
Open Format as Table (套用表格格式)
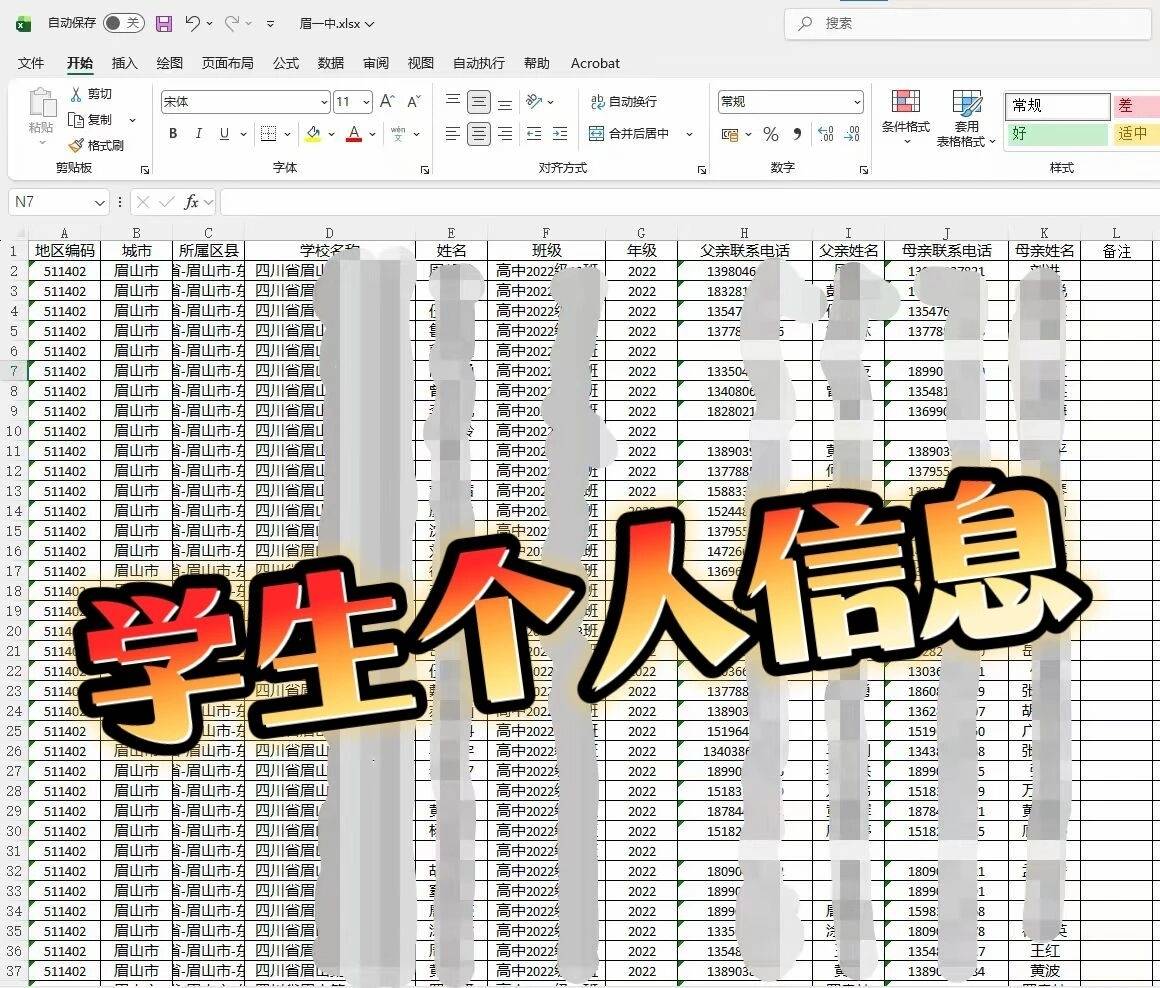click(x=966, y=118)
